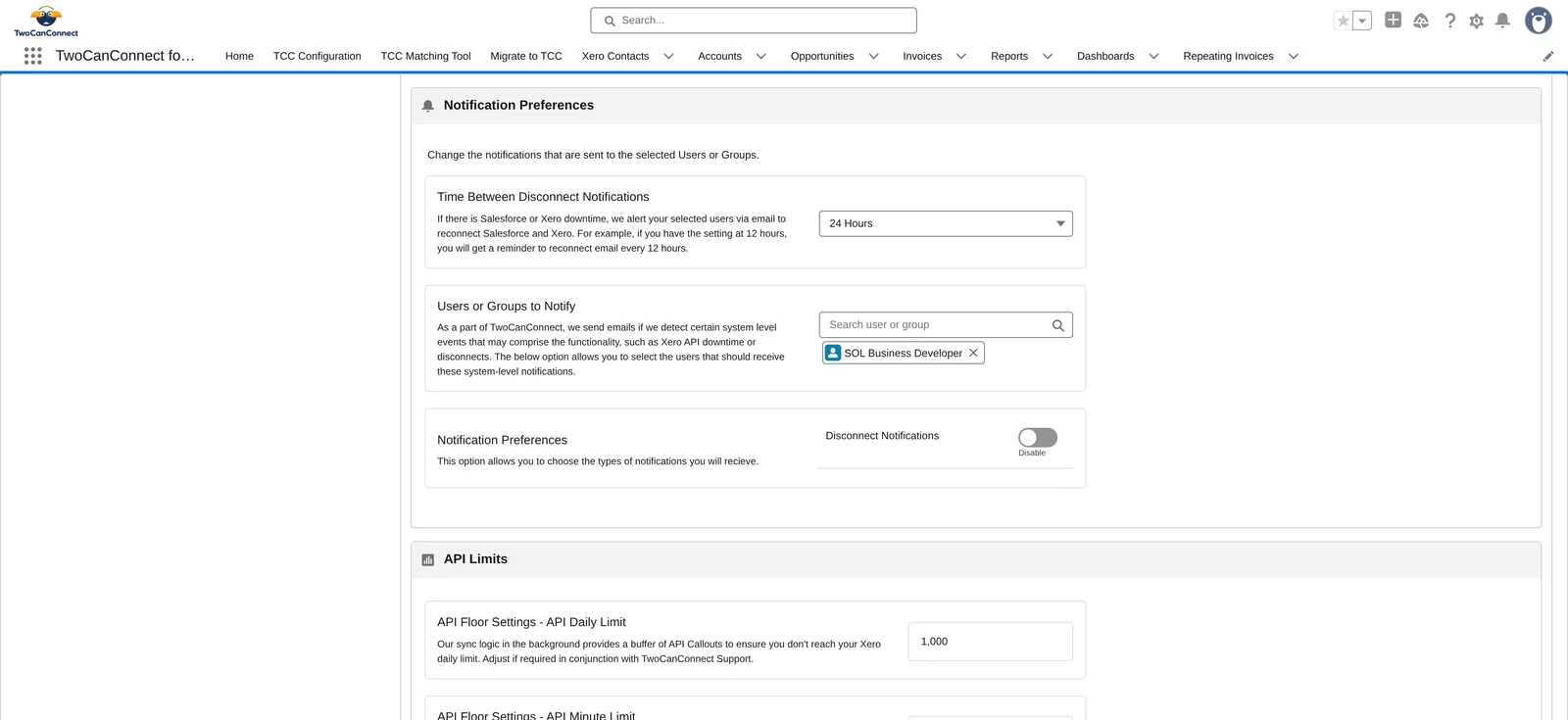
Task: Click the TwoCanConnect app name
Action: click(x=125, y=56)
